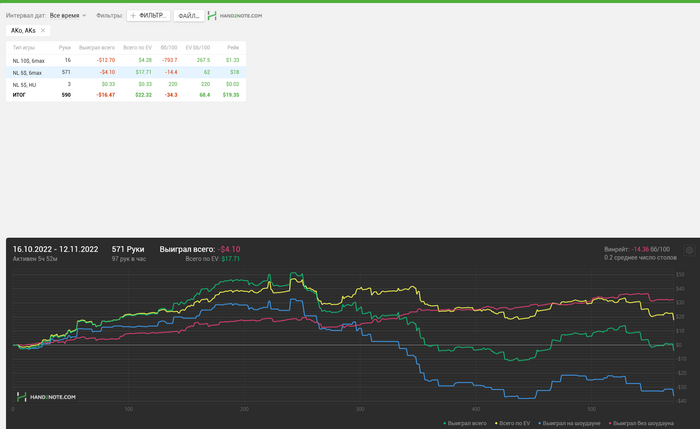Click the '$4.28' EV cell

[x=145, y=60]
